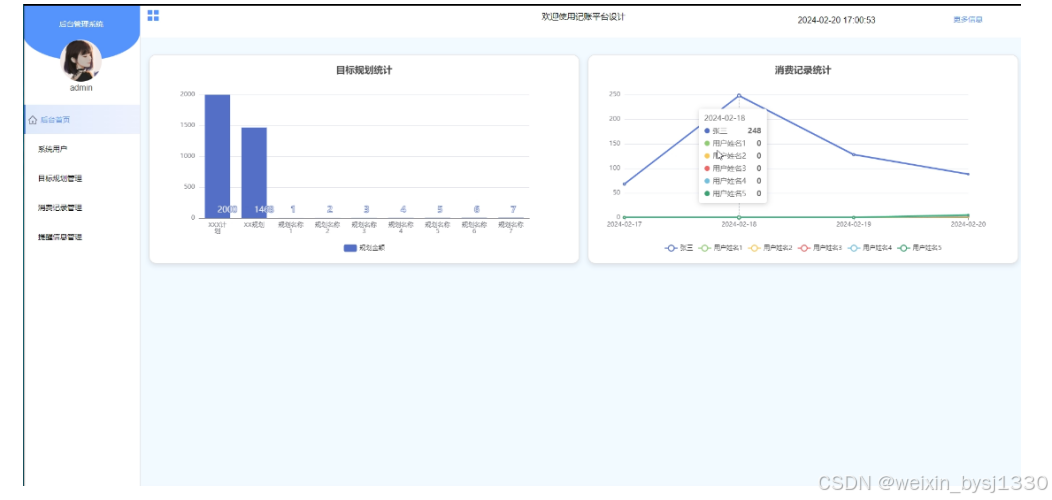
Task: Click the 2024-02-20 x-axis label
Action: (968, 224)
